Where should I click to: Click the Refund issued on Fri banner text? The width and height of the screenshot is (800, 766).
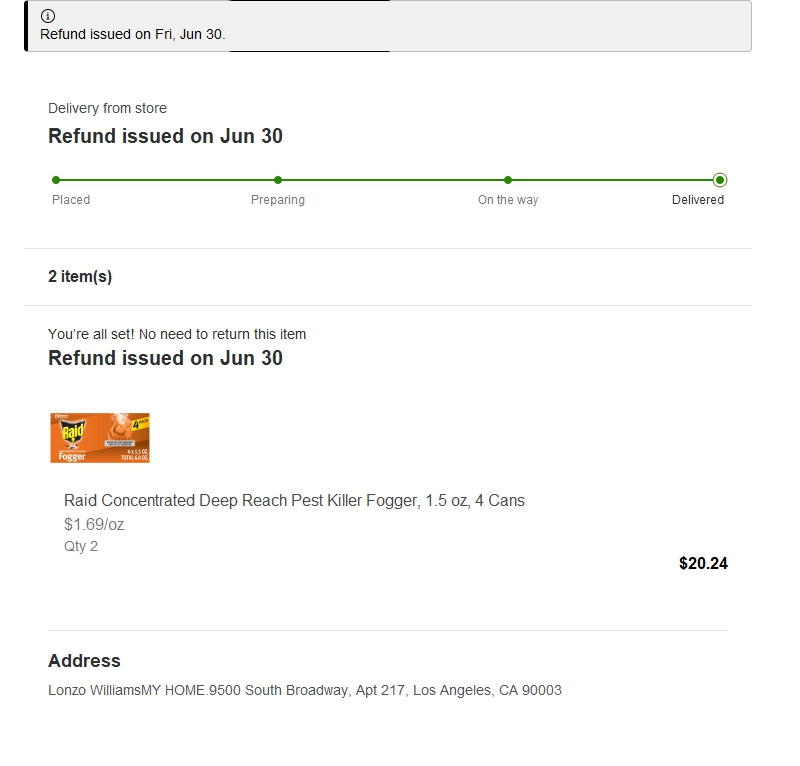click(133, 34)
